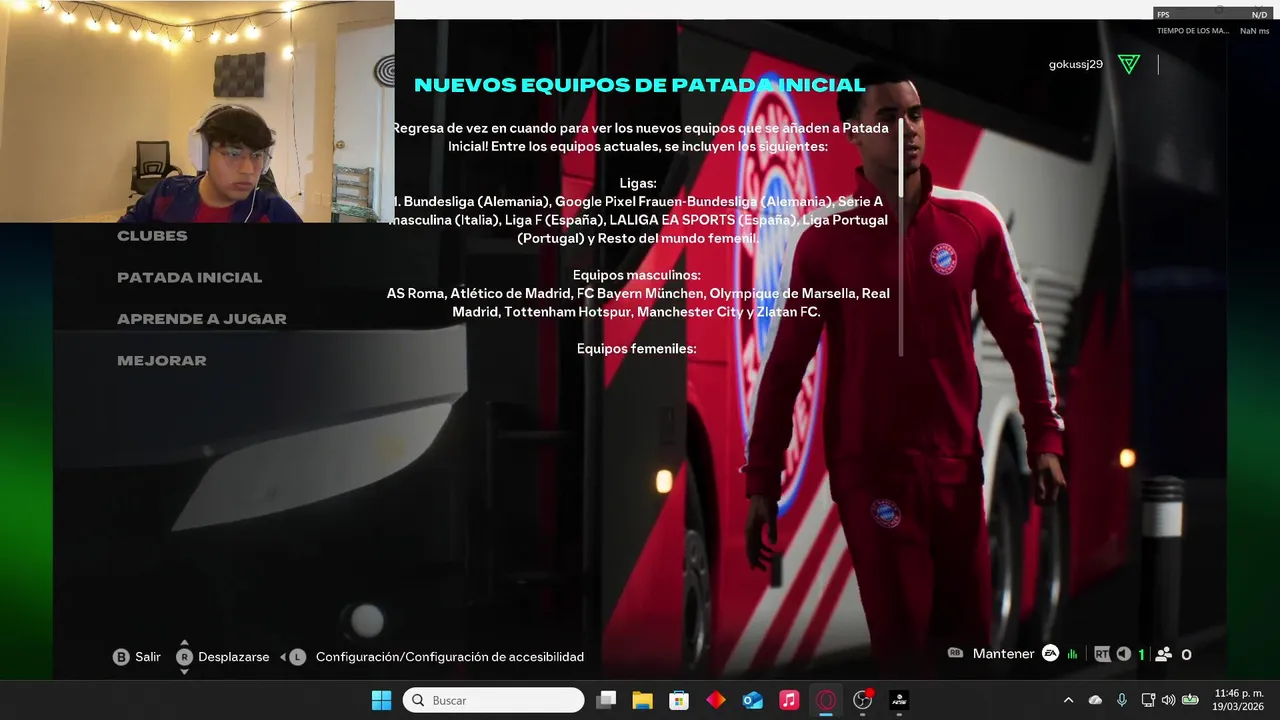Click the 'Equipos femeniles:' subheading
Viewport: 1280px width, 720px height.
(637, 349)
